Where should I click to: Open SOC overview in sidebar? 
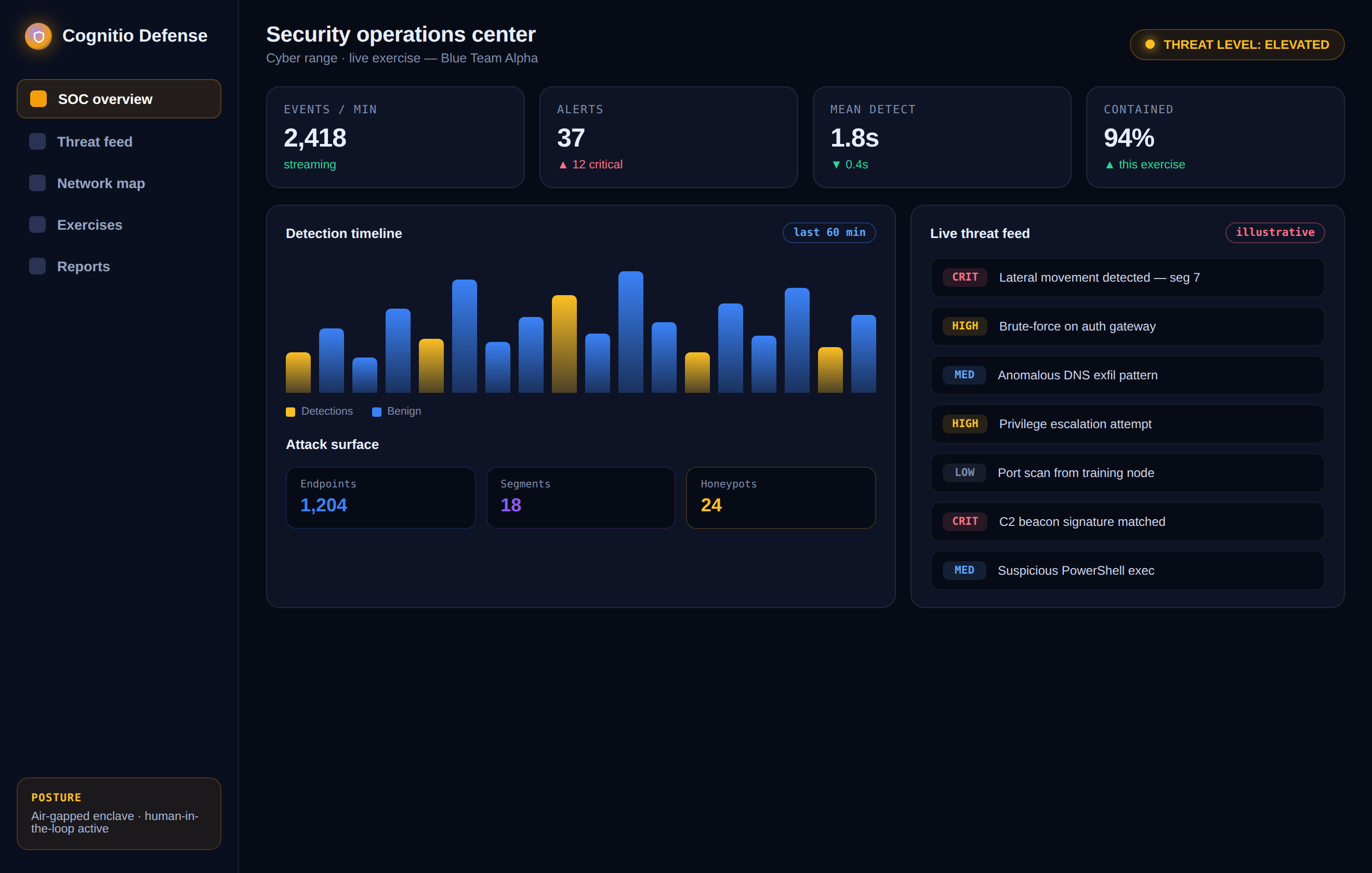click(x=118, y=99)
